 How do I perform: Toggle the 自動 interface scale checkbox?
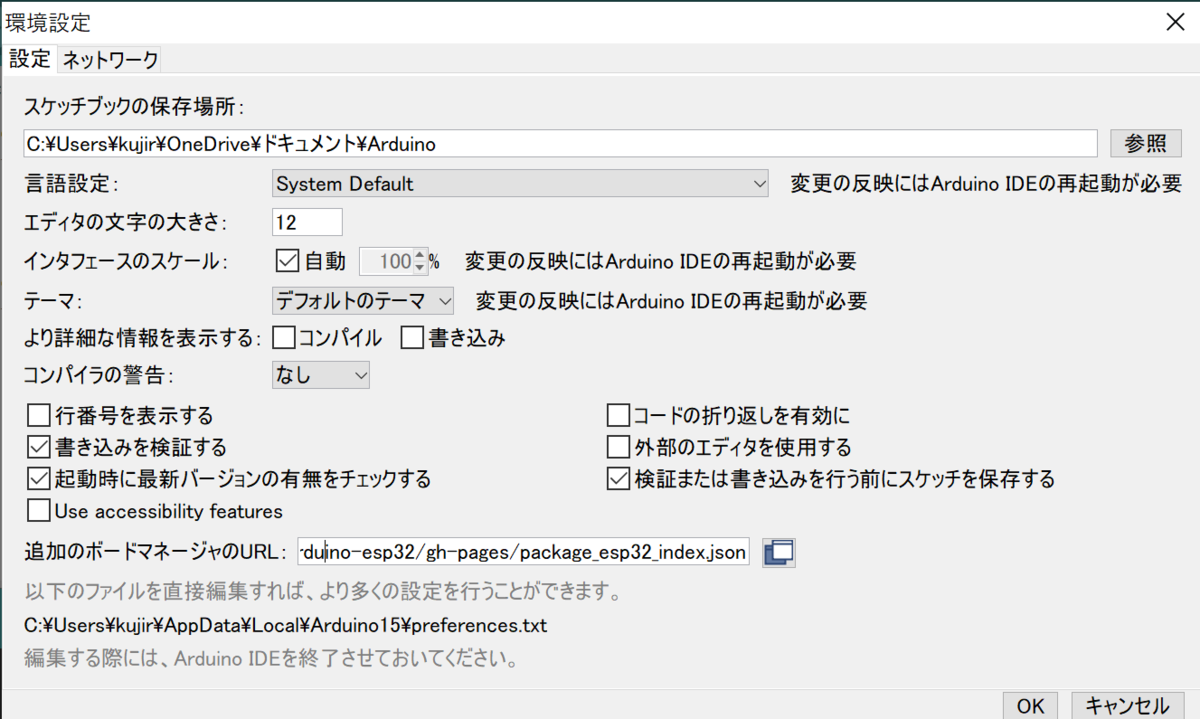click(288, 261)
